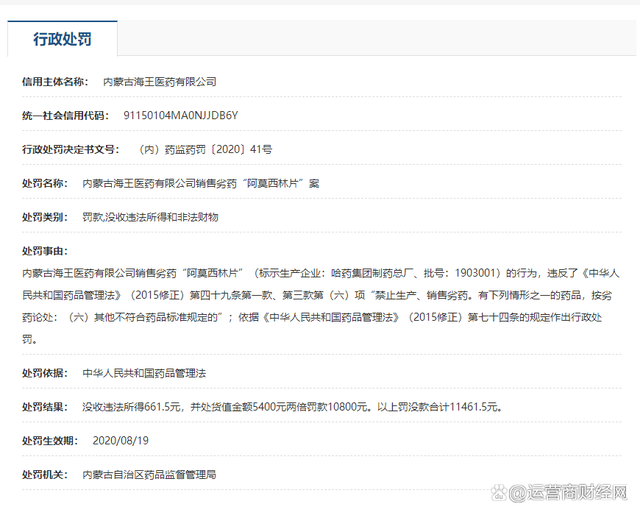Select penalty result totaling 11461.5元

(292, 407)
